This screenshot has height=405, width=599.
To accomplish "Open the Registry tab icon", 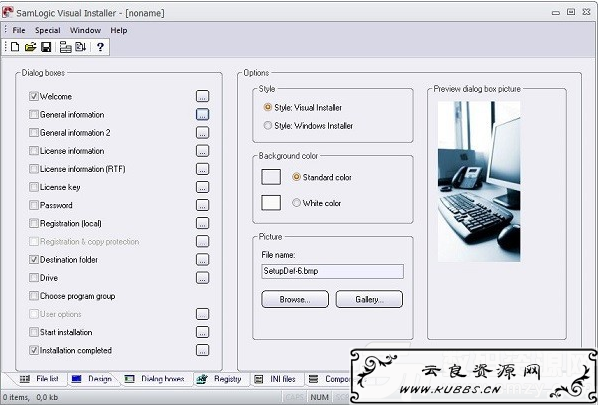I will 202,379.
